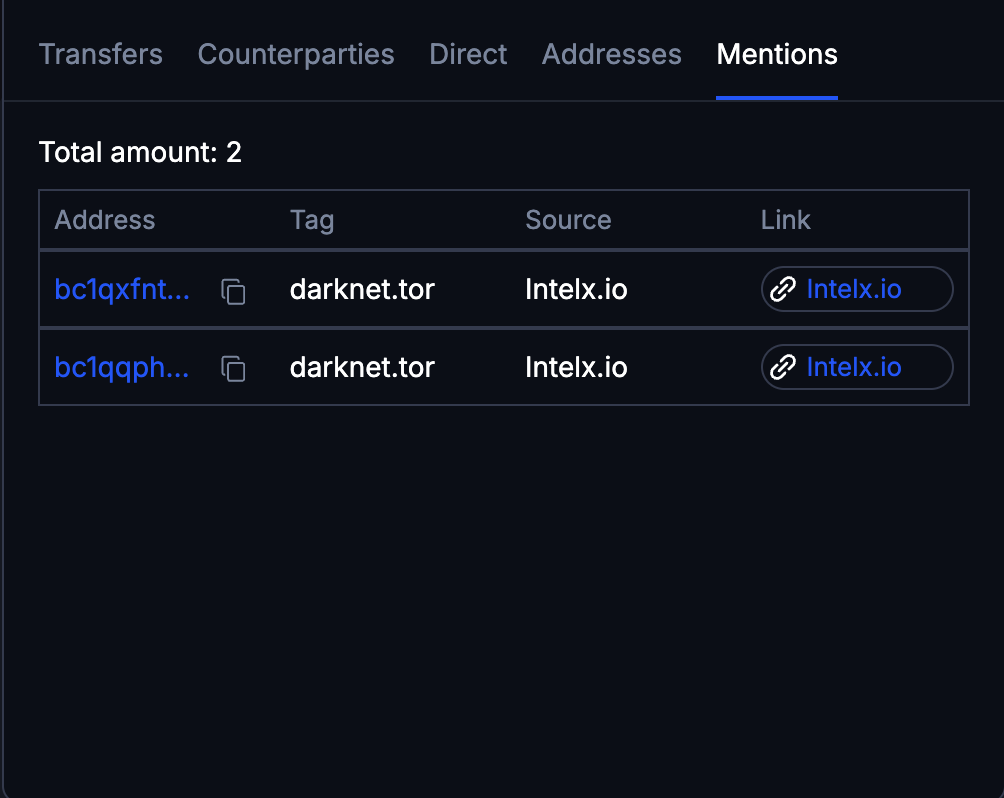Click the Tag column header
1004x798 pixels.
312,219
